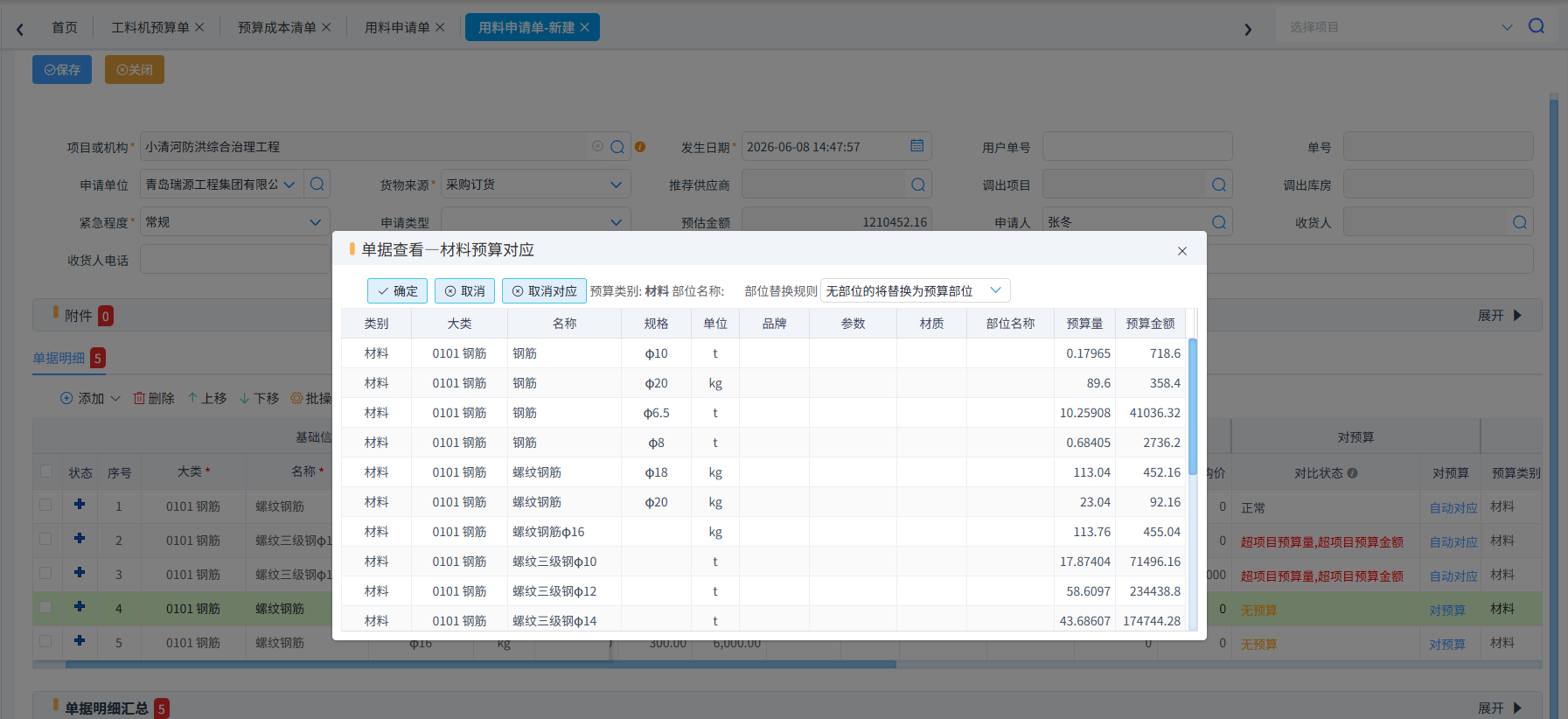Screen dimensions: 1568x719
Task: Click the 确定 button in dialog
Action: (398, 291)
